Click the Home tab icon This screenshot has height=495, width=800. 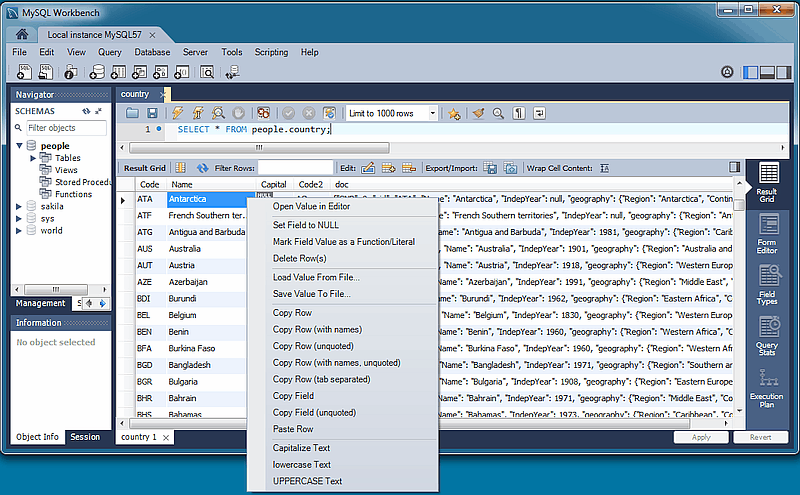(22, 35)
